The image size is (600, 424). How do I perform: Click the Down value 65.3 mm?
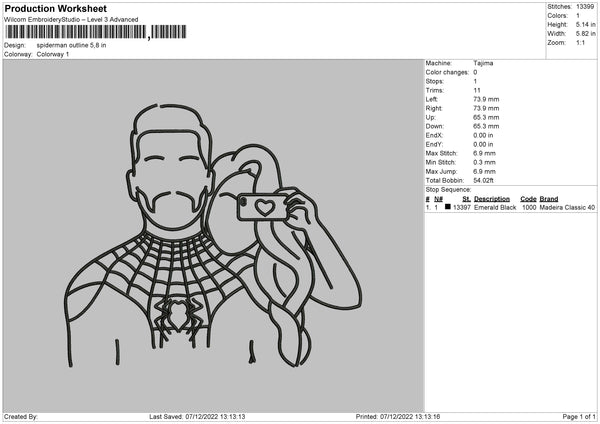click(x=486, y=126)
